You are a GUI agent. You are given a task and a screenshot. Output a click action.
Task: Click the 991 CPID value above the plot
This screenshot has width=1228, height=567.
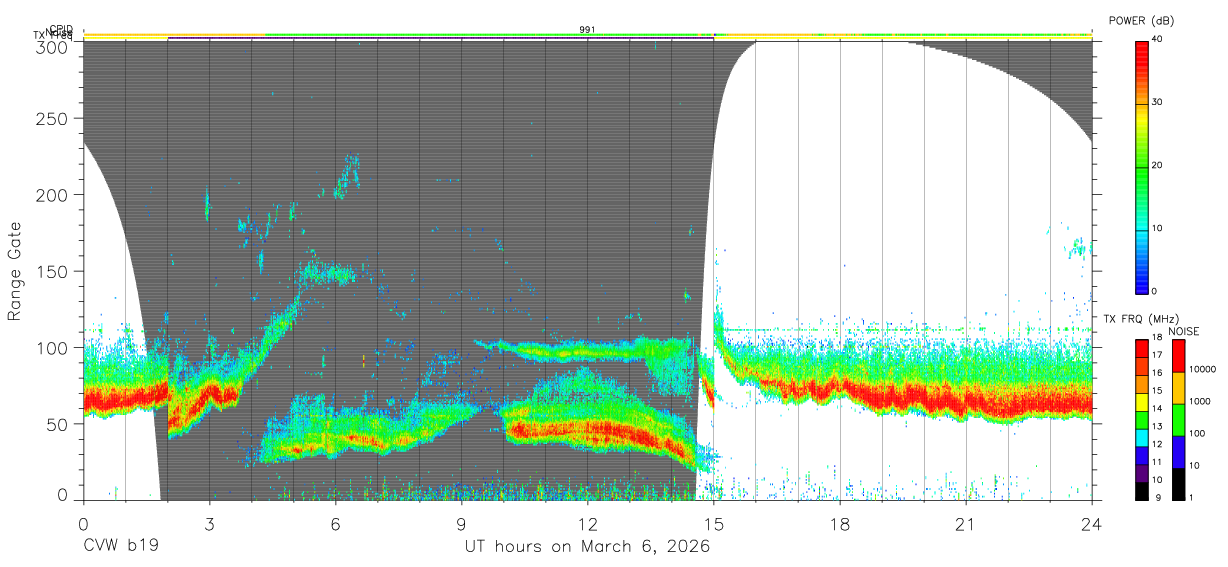(588, 30)
